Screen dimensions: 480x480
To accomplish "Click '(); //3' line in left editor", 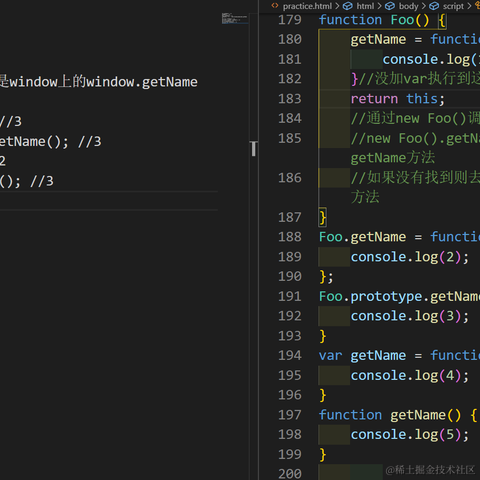I will [27, 181].
